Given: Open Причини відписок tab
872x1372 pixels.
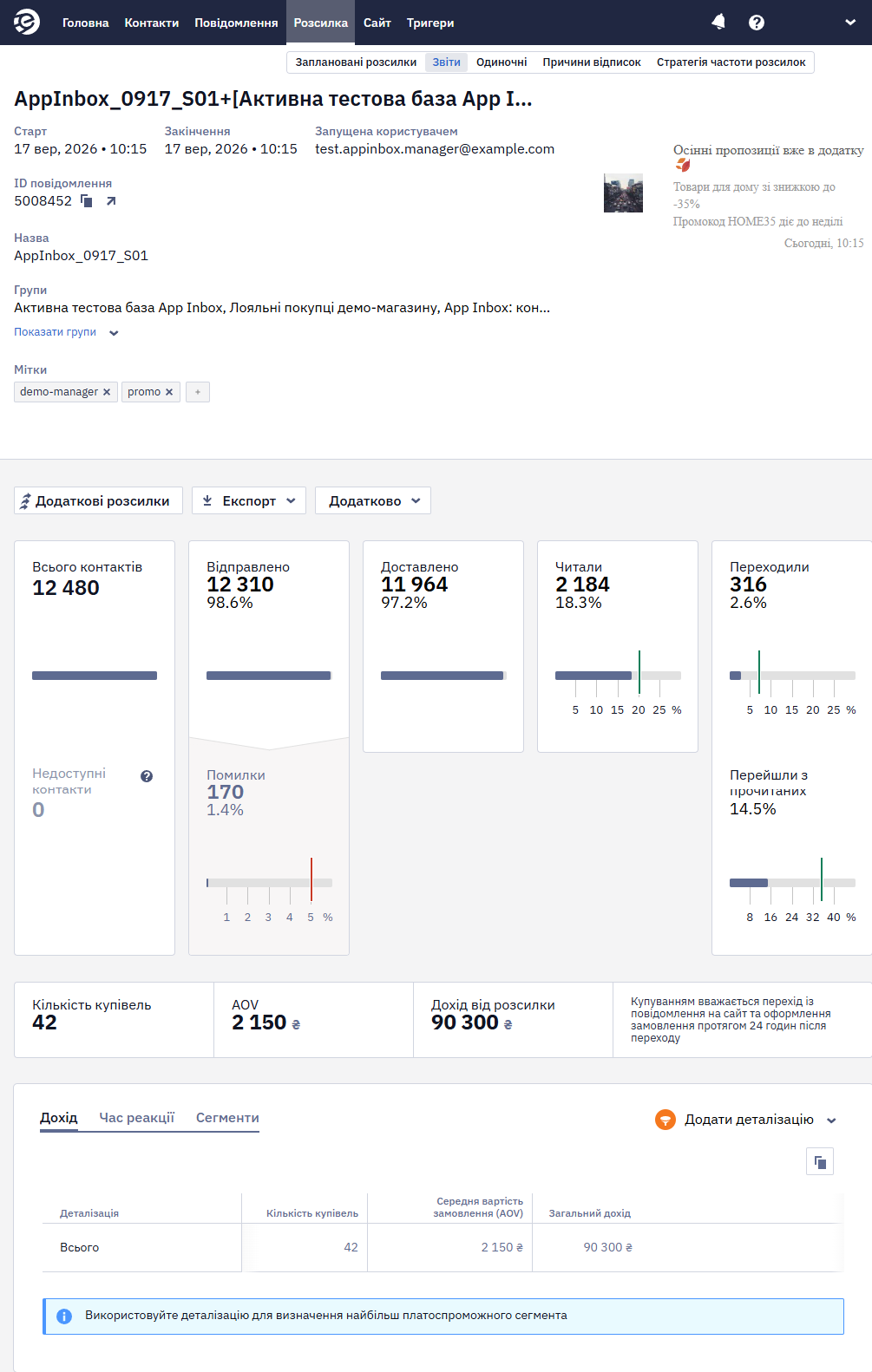Looking at the screenshot, I should point(592,62).
